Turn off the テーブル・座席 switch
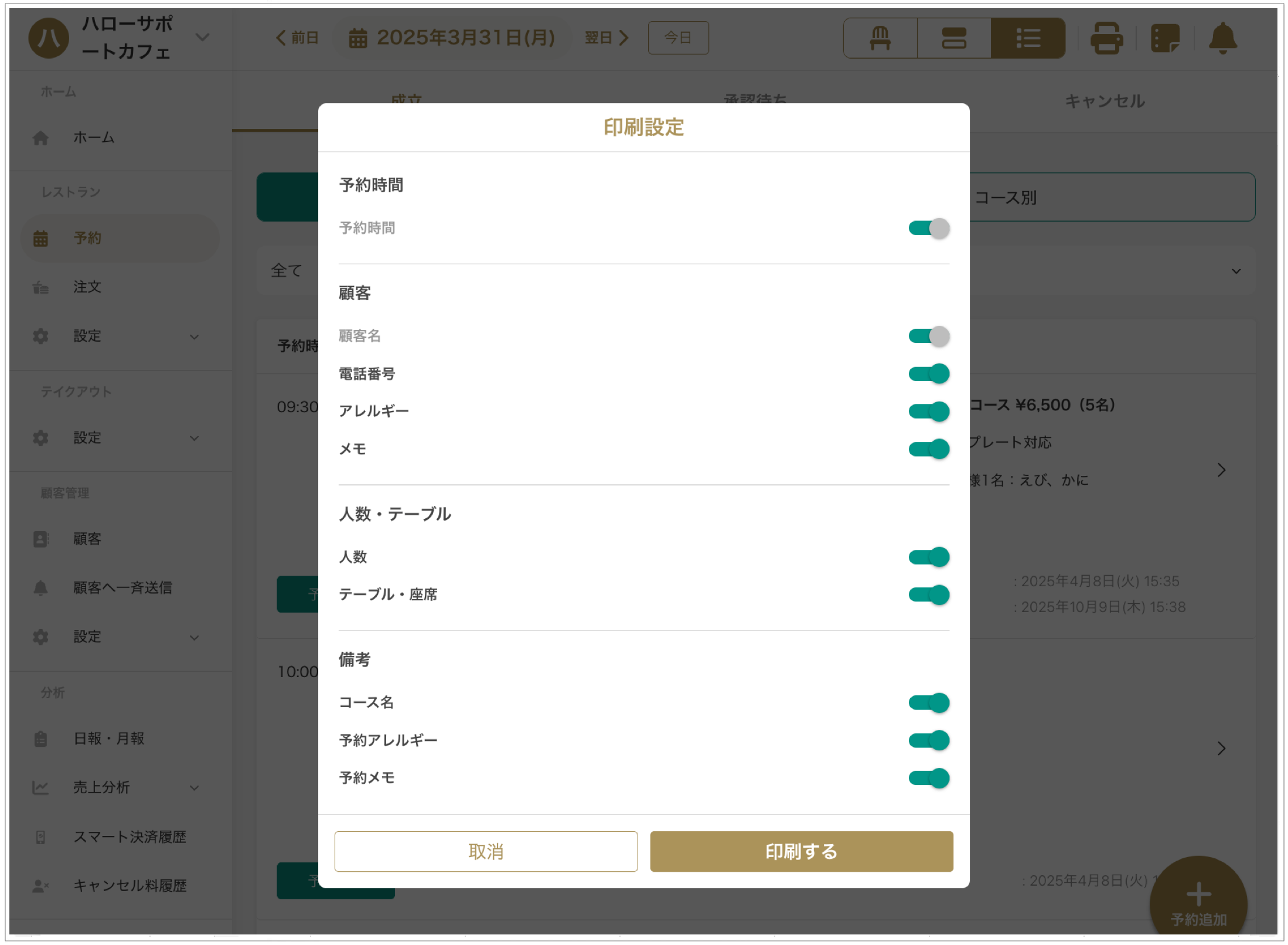The image size is (1288, 945). 929,595
